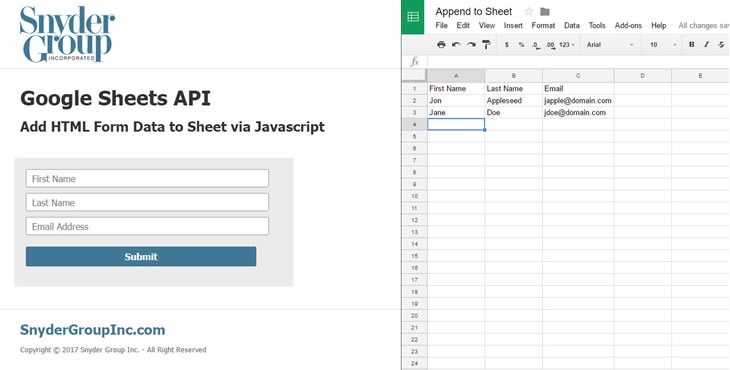
Task: Open the Data menu
Action: 572,26
